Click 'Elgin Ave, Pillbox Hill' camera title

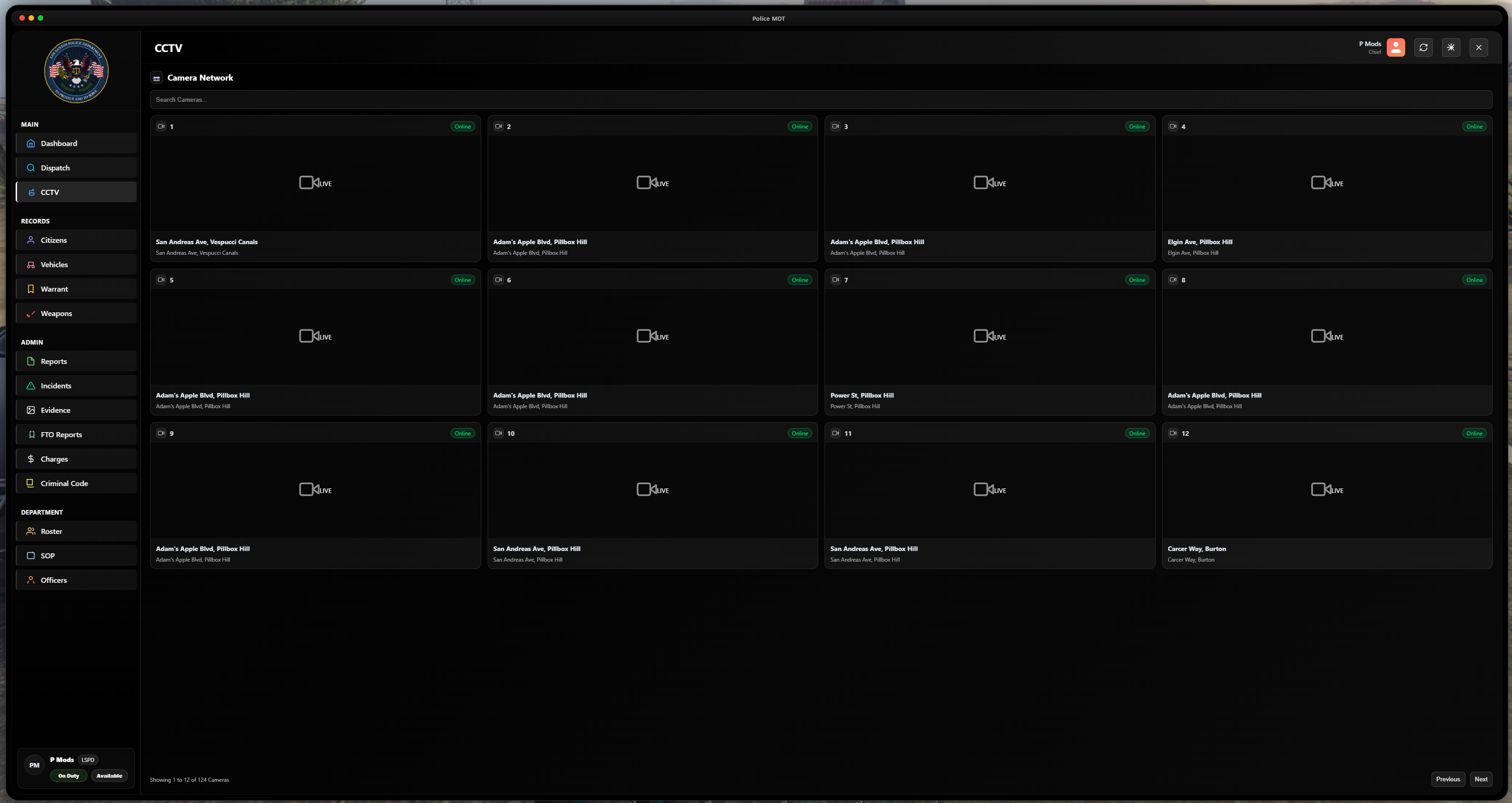[x=1200, y=242]
